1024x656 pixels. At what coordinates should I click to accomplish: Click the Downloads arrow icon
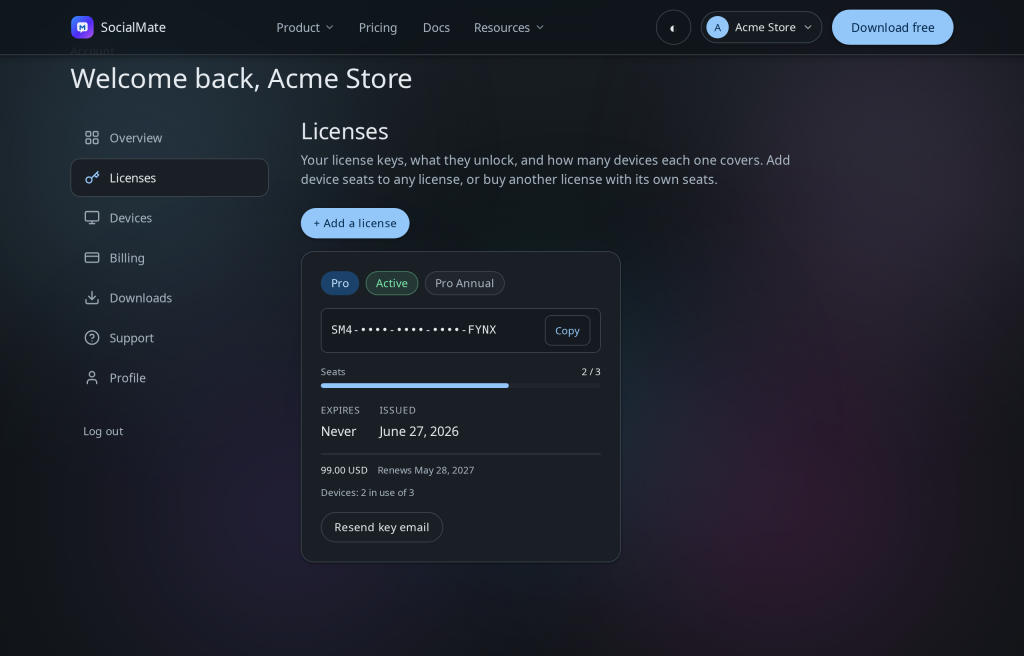tap(92, 298)
